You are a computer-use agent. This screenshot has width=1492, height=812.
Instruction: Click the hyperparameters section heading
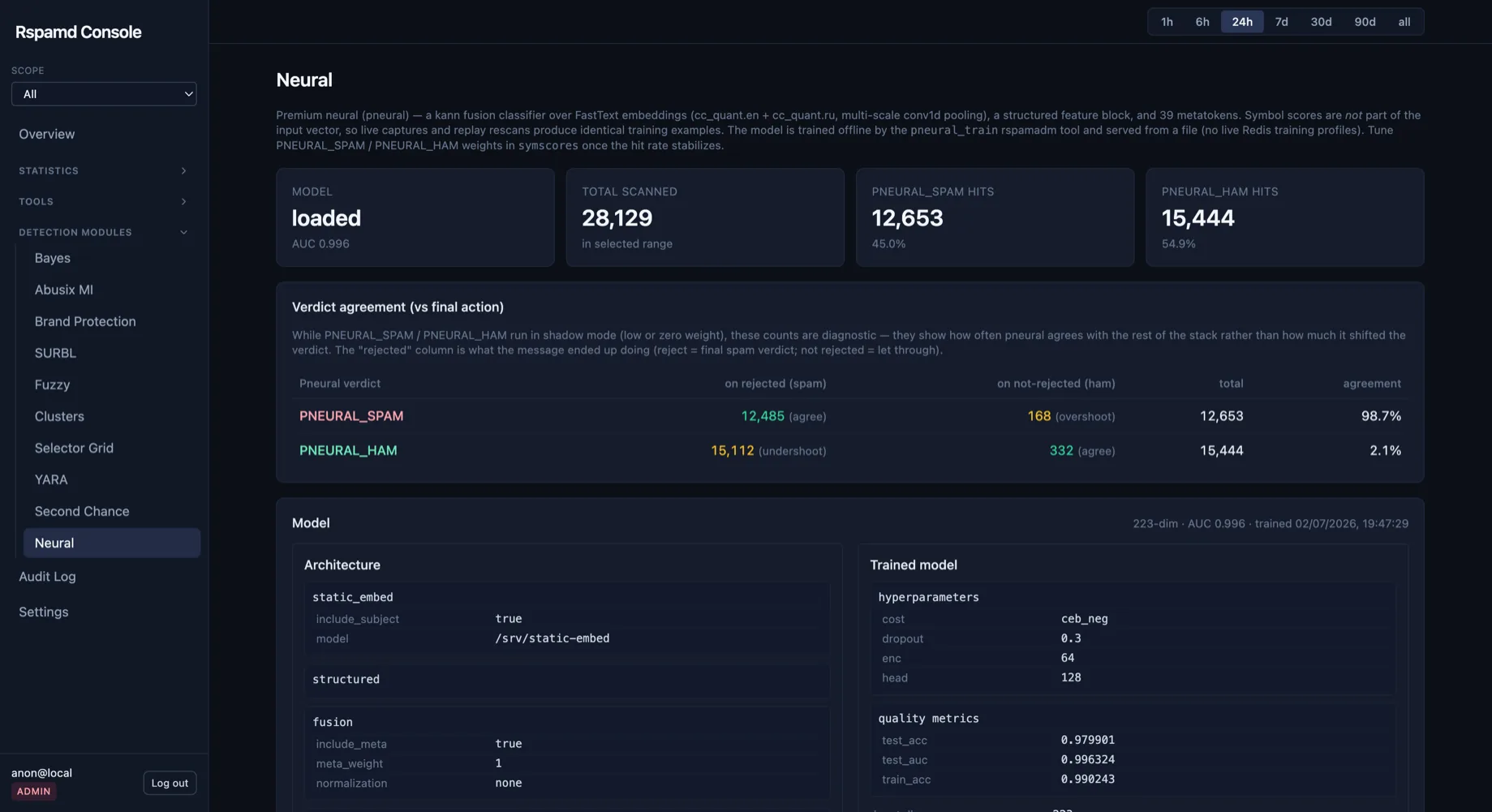point(929,598)
